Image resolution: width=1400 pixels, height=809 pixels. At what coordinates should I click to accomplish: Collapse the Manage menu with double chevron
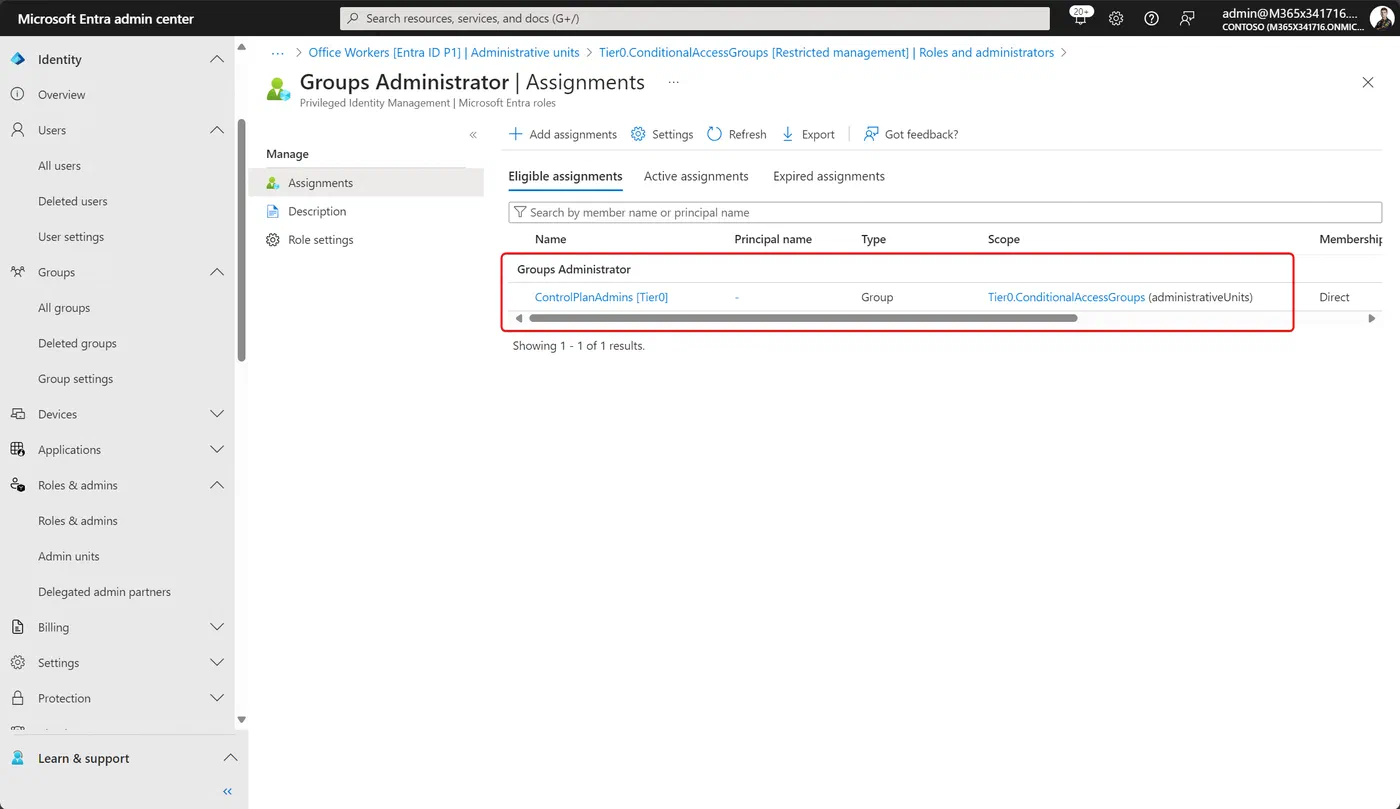pos(473,135)
